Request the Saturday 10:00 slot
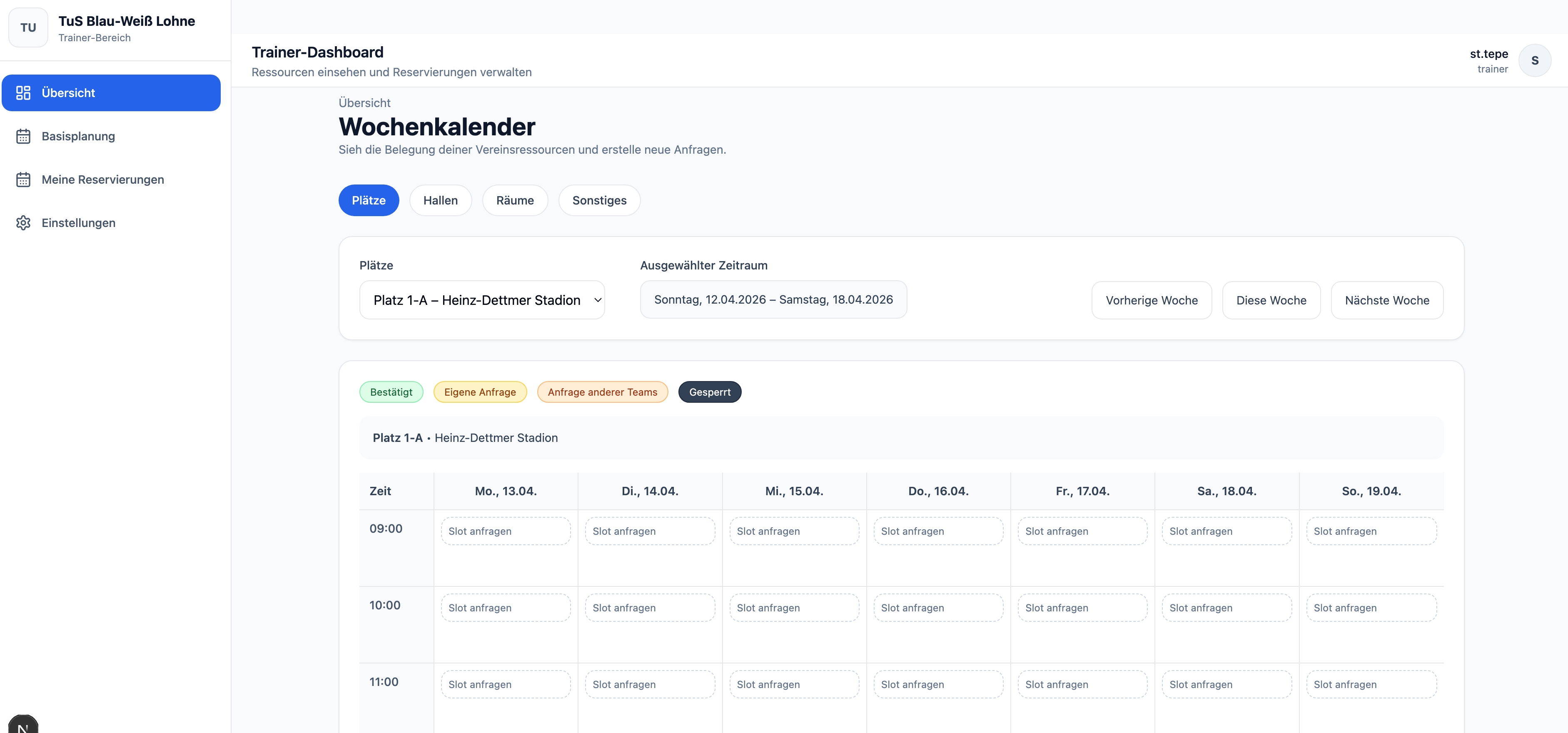 (x=1227, y=608)
